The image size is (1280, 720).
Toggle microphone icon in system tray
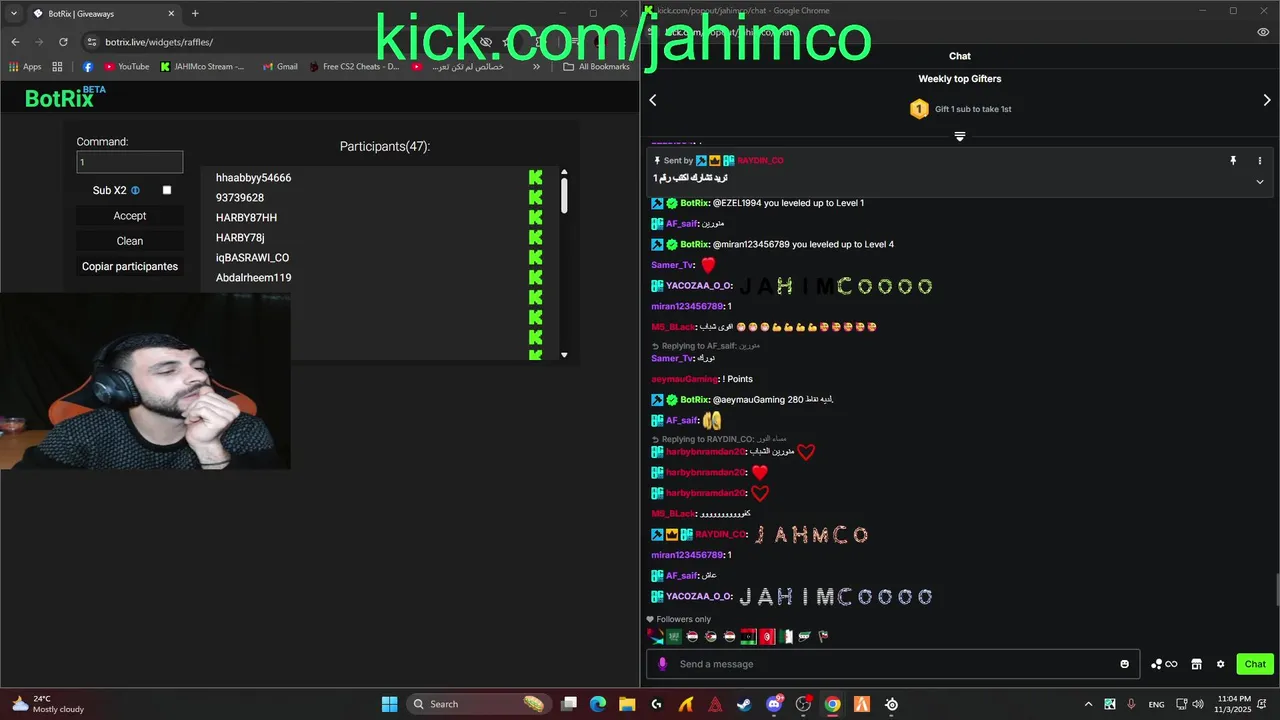[1131, 704]
